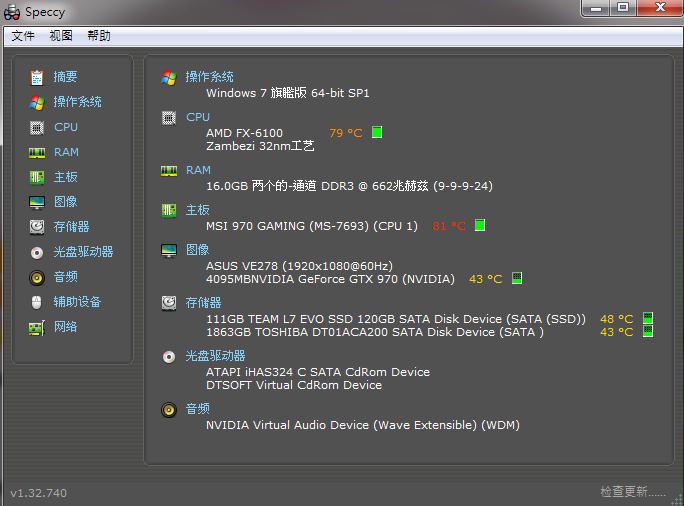
Task: Click the CPU temperature 79 °C value
Action: tap(346, 133)
